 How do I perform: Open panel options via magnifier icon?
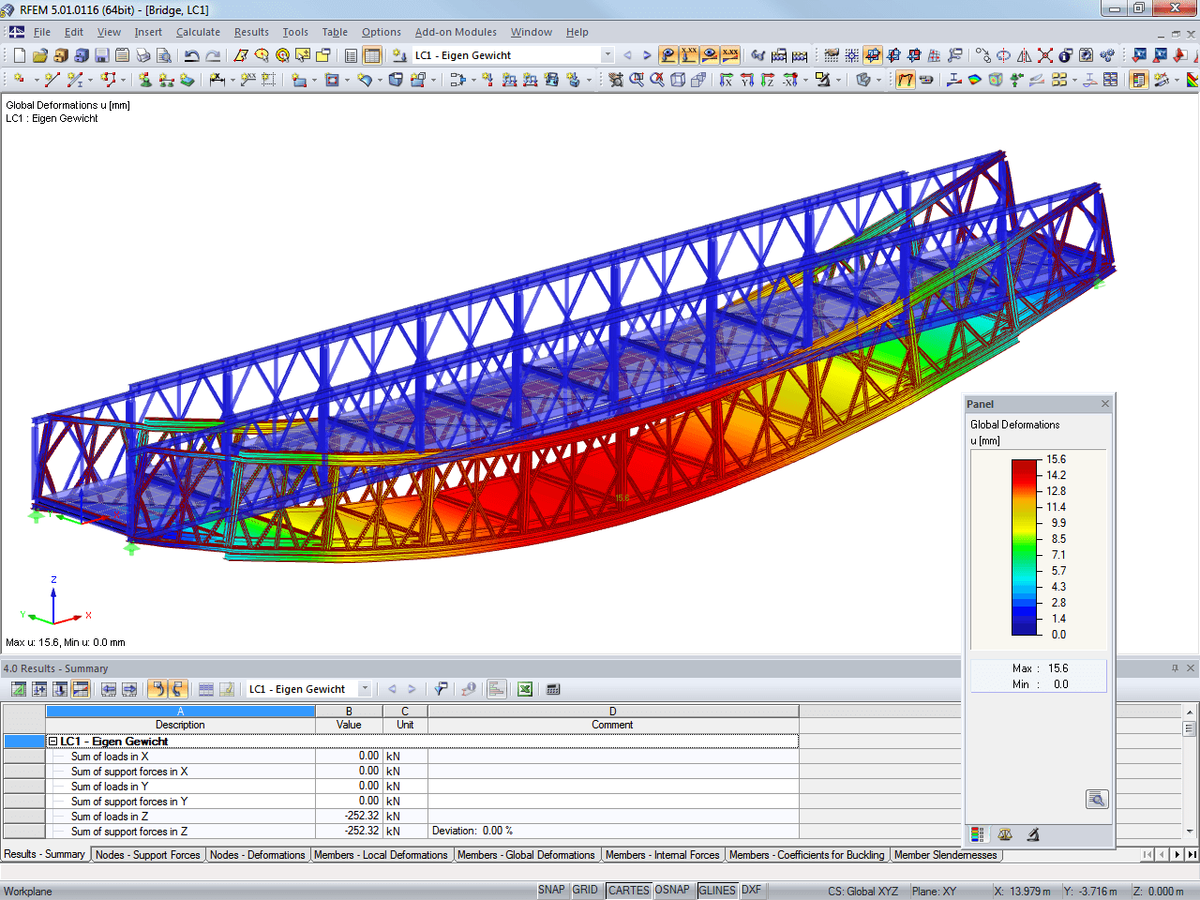pos(1097,799)
